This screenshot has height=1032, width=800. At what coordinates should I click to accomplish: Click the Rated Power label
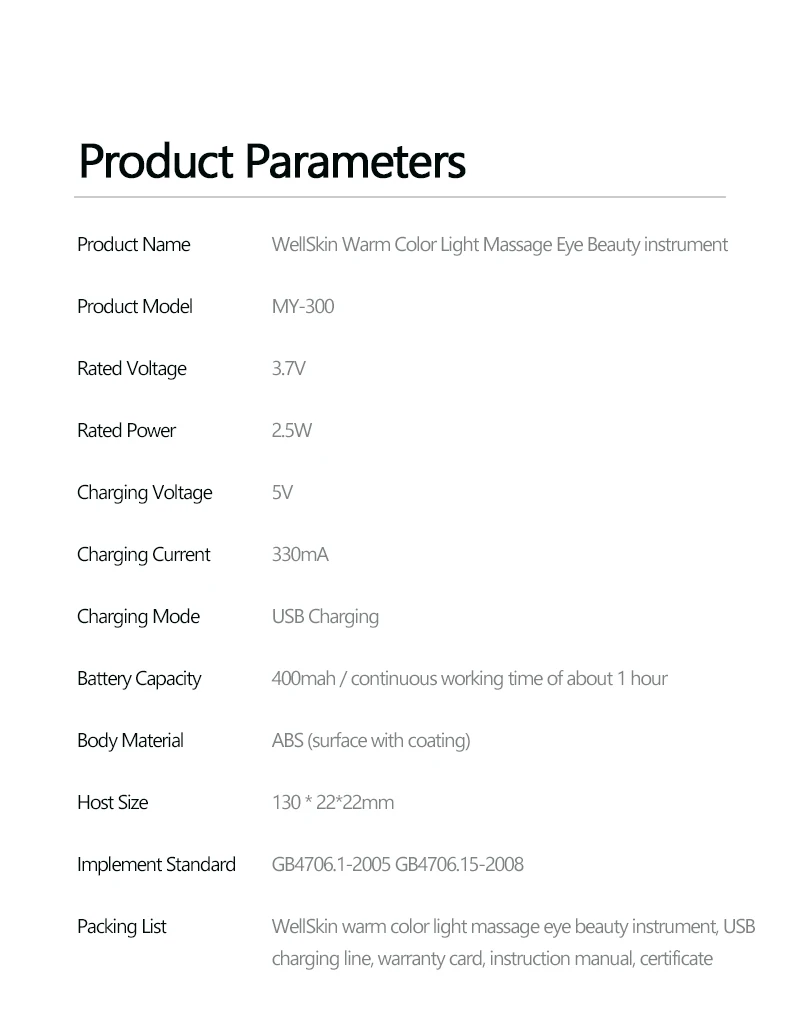coord(126,431)
